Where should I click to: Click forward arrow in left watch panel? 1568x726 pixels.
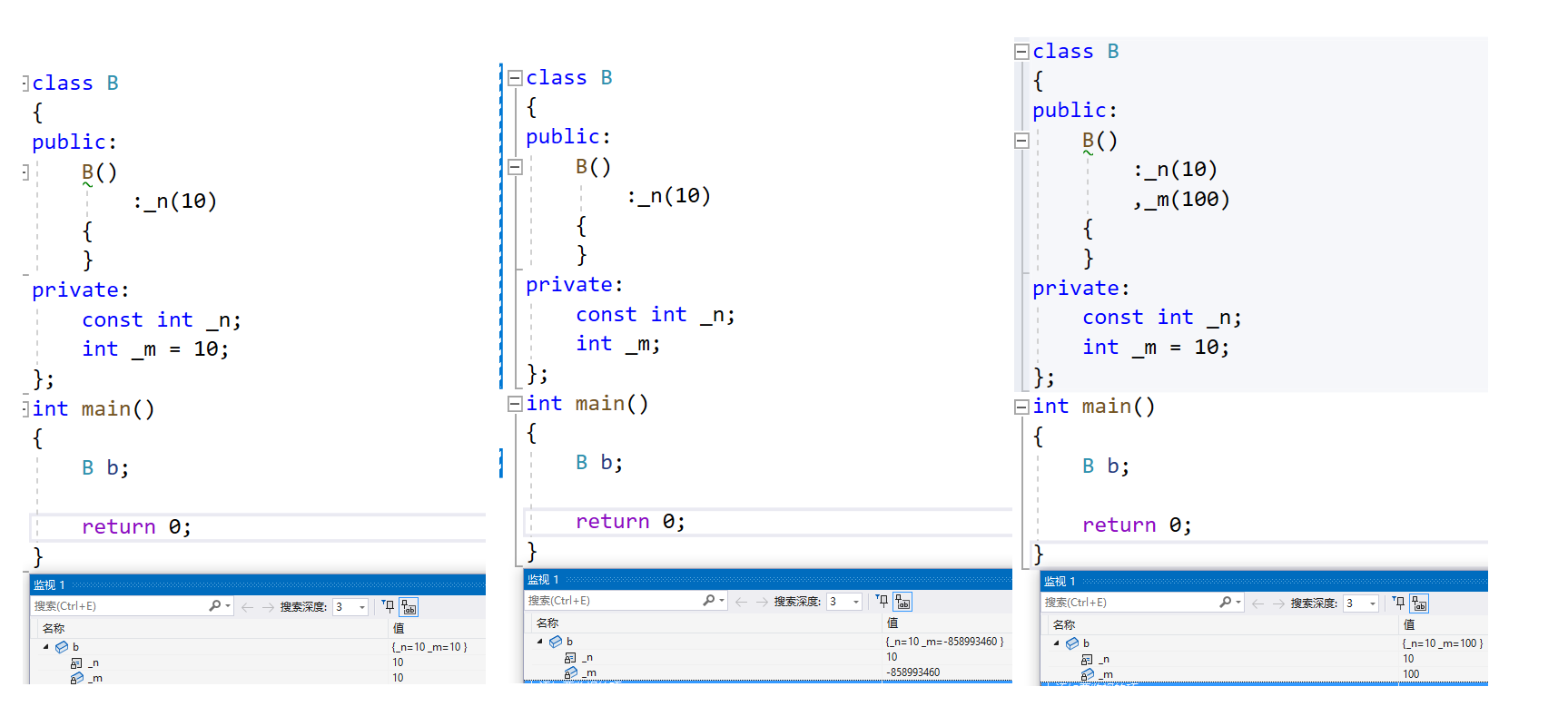[x=268, y=607]
